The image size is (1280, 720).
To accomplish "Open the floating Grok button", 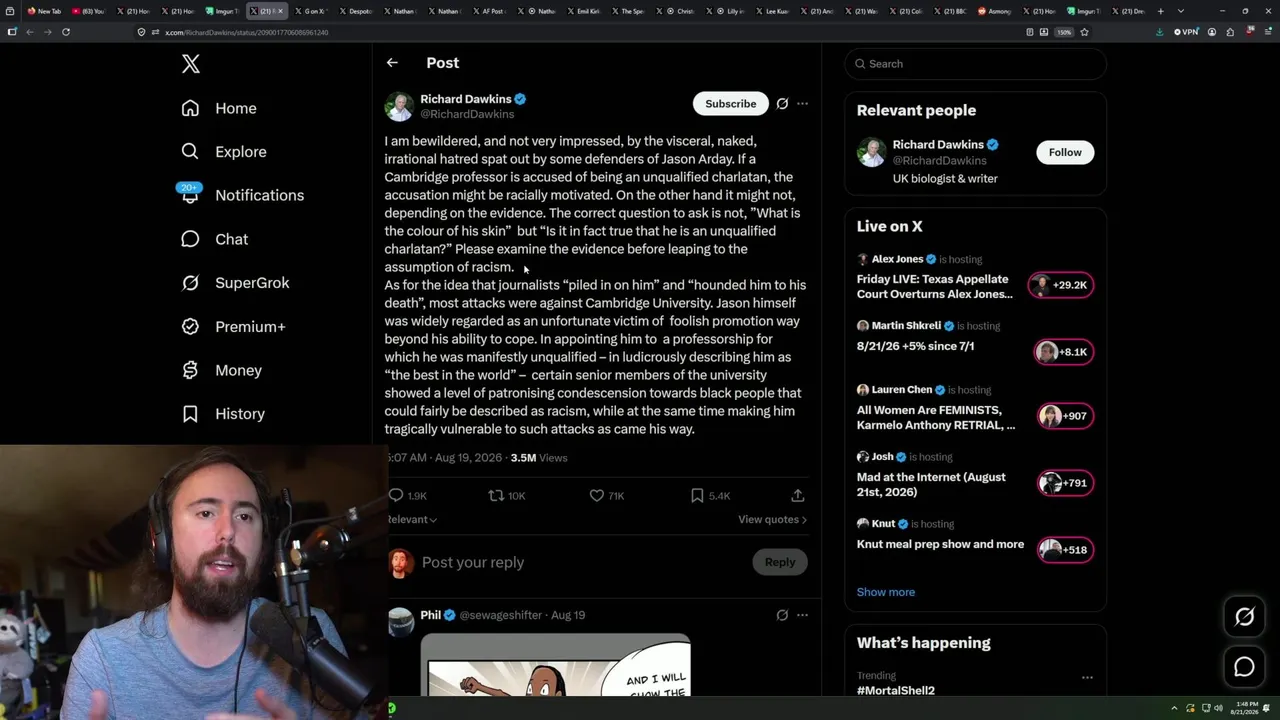I will [1244, 617].
